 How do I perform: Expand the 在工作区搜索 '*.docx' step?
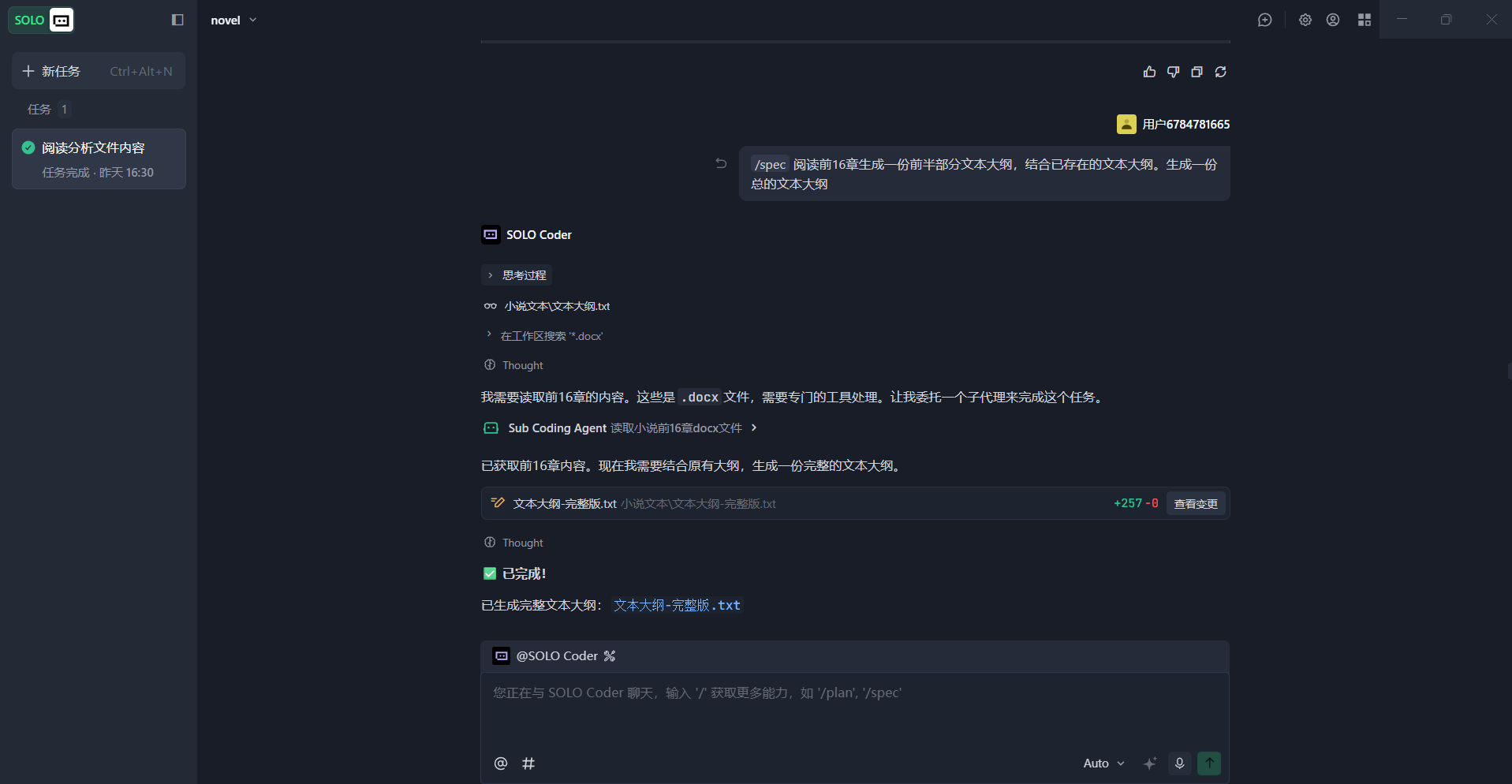[544, 336]
